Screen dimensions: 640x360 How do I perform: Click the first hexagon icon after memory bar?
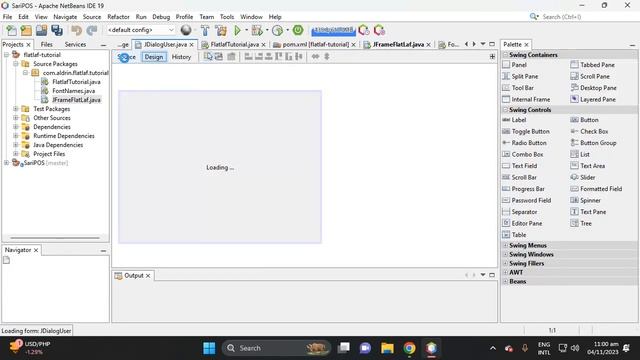tap(364, 30)
